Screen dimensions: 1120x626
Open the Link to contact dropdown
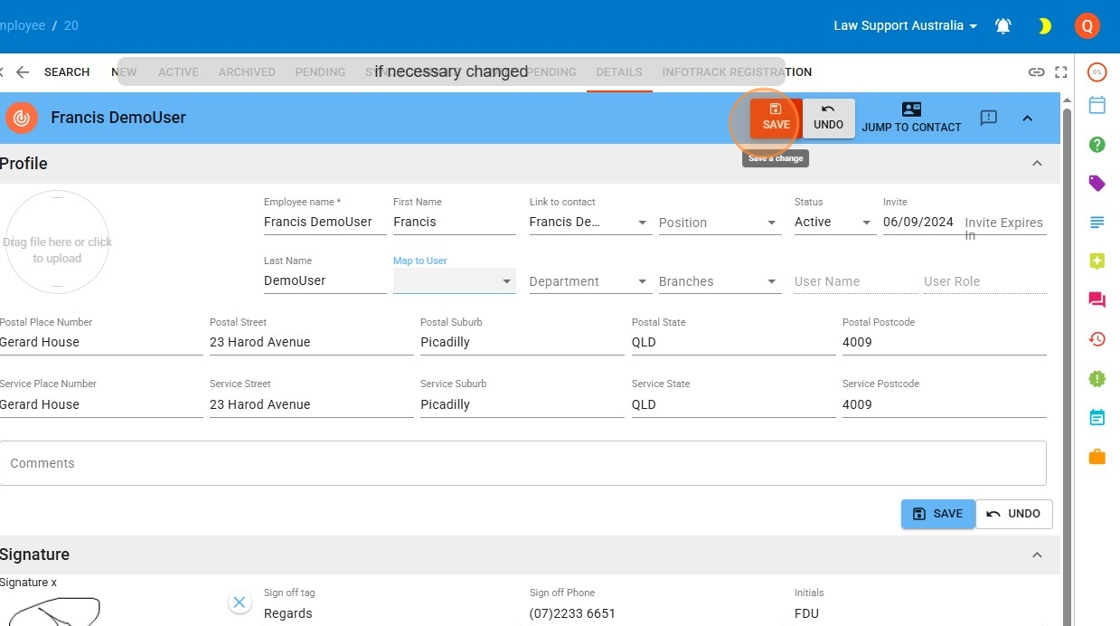tap(590, 222)
